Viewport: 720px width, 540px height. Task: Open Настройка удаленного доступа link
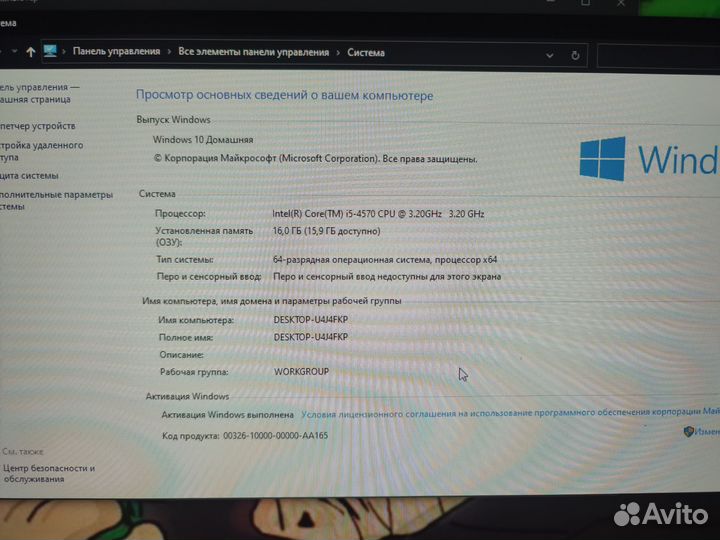click(x=41, y=151)
